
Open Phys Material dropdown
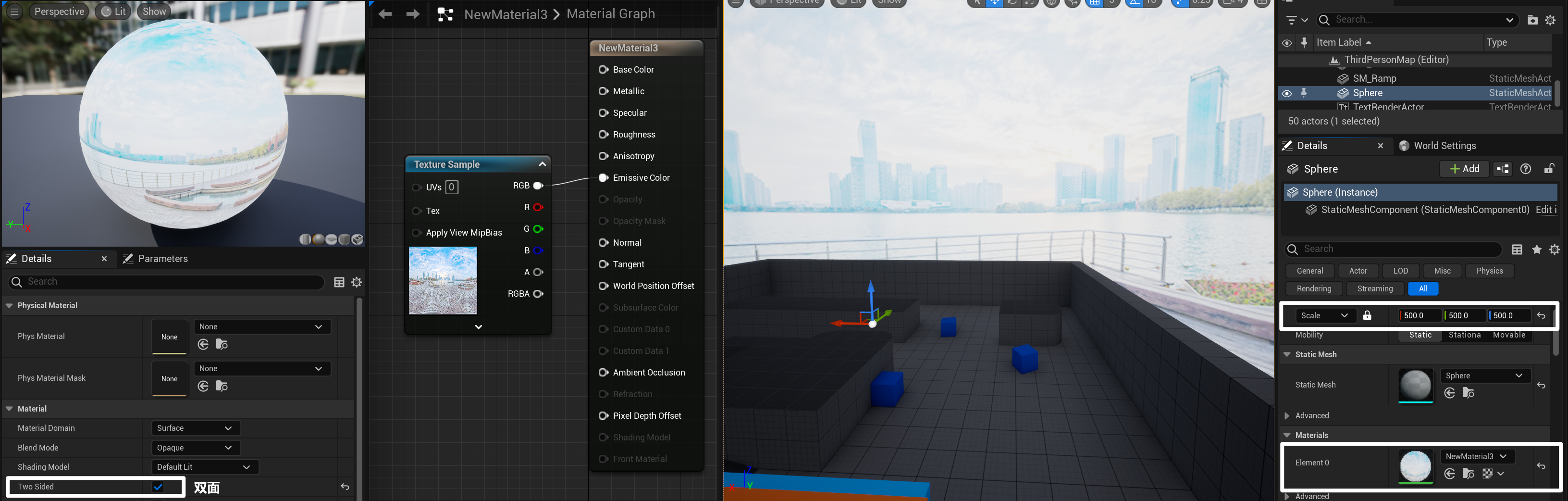pos(262,327)
